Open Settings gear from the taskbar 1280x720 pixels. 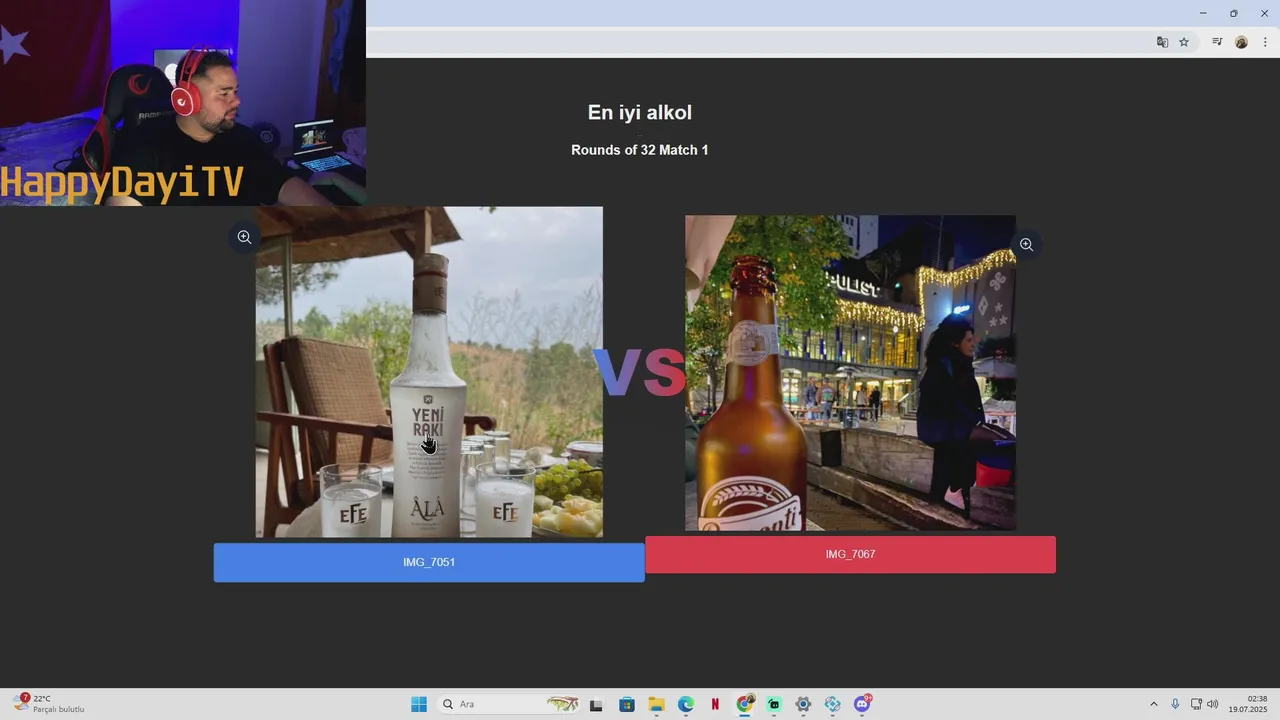(x=803, y=704)
